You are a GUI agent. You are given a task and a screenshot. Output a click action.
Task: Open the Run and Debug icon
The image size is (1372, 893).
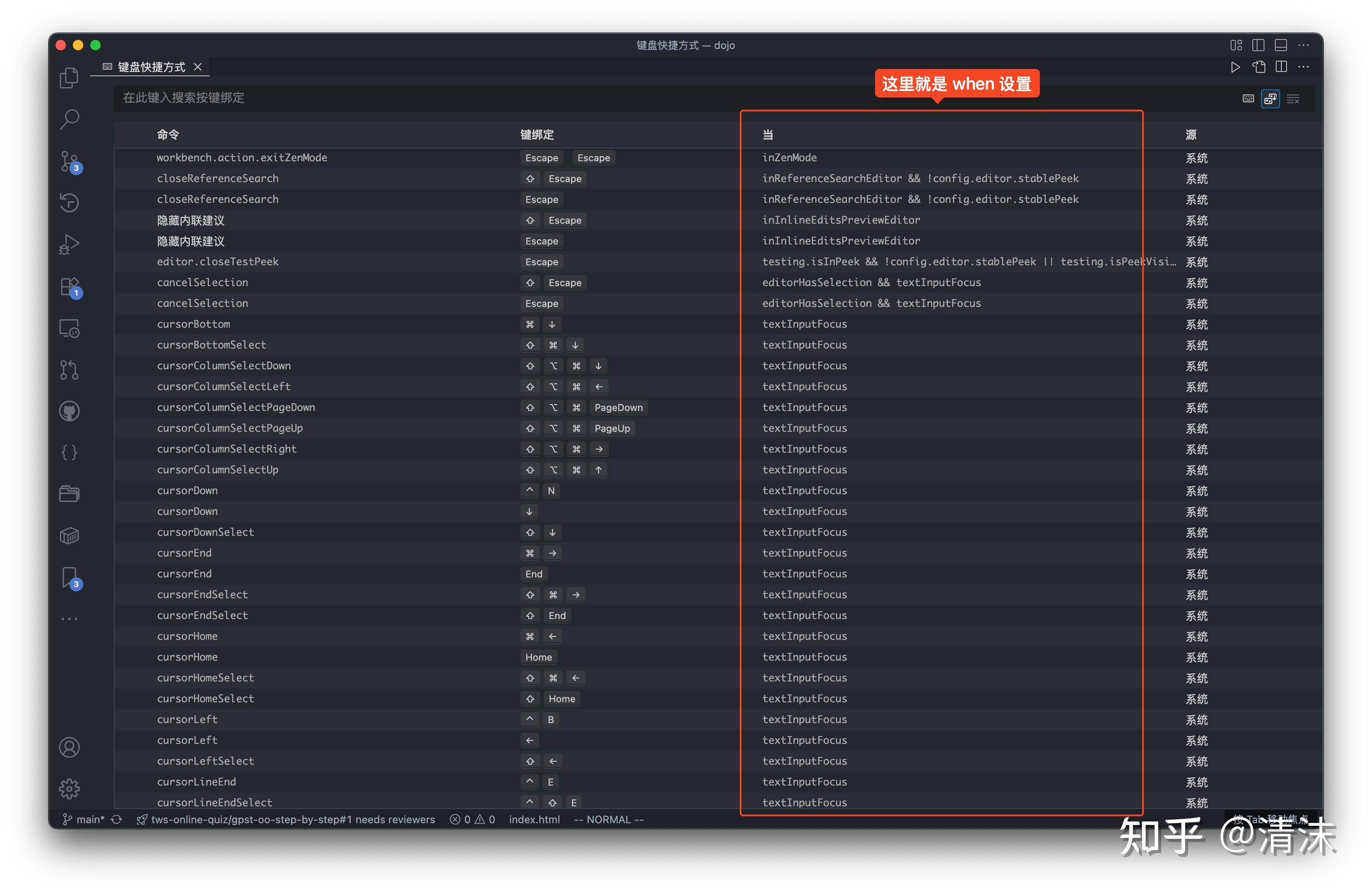click(x=69, y=244)
